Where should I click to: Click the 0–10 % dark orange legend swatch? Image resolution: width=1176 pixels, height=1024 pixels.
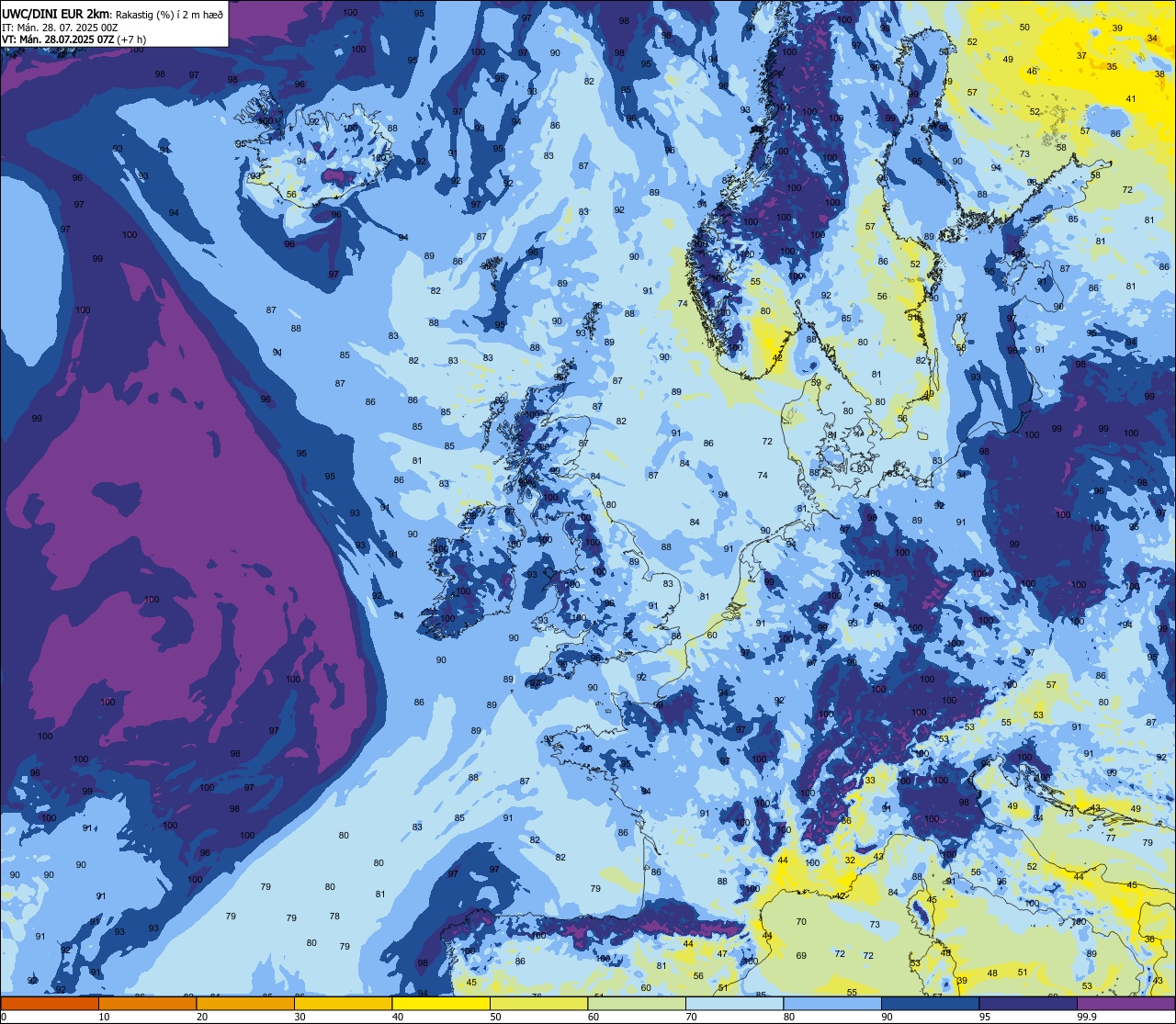click(50, 1003)
